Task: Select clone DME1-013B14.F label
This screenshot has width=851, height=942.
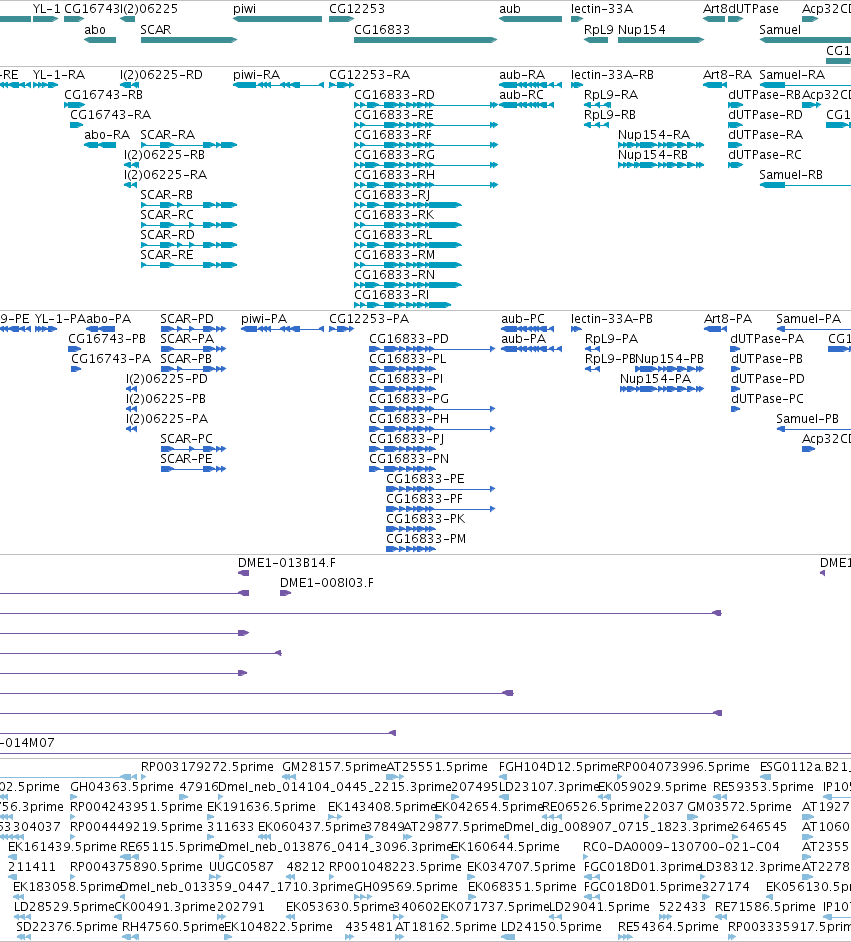Action: pyautogui.click(x=286, y=563)
